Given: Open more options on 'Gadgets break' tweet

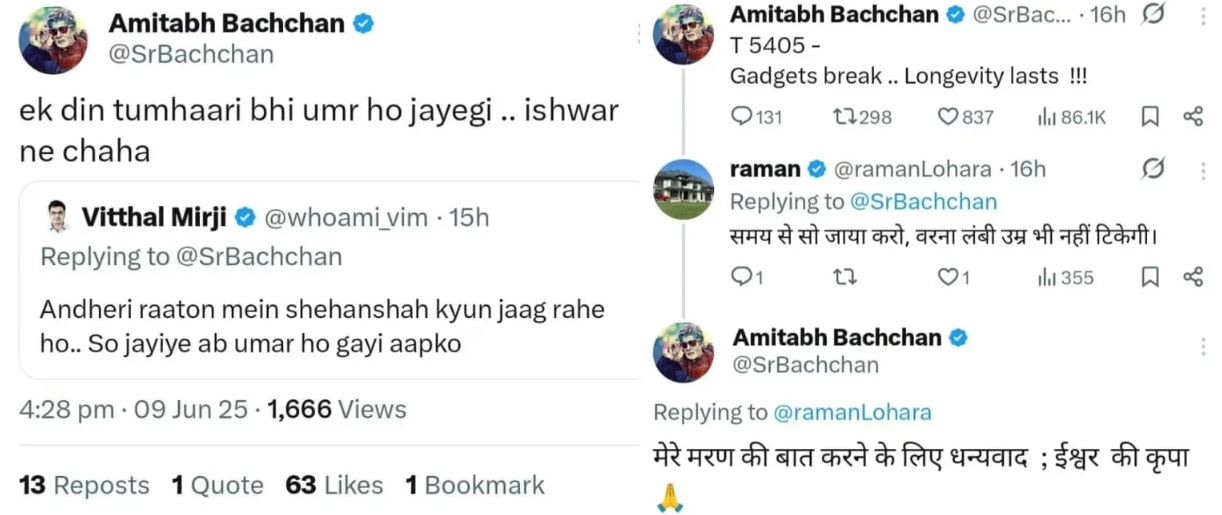Looking at the screenshot, I should 1201,14.
